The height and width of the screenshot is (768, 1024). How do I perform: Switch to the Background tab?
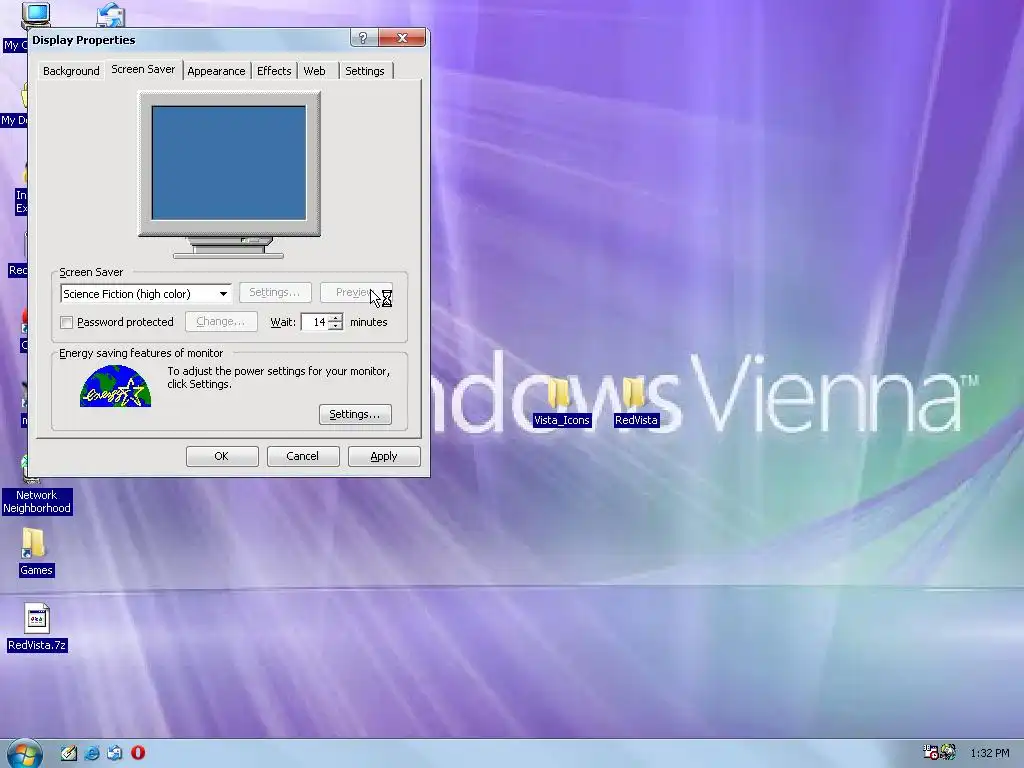click(x=71, y=71)
